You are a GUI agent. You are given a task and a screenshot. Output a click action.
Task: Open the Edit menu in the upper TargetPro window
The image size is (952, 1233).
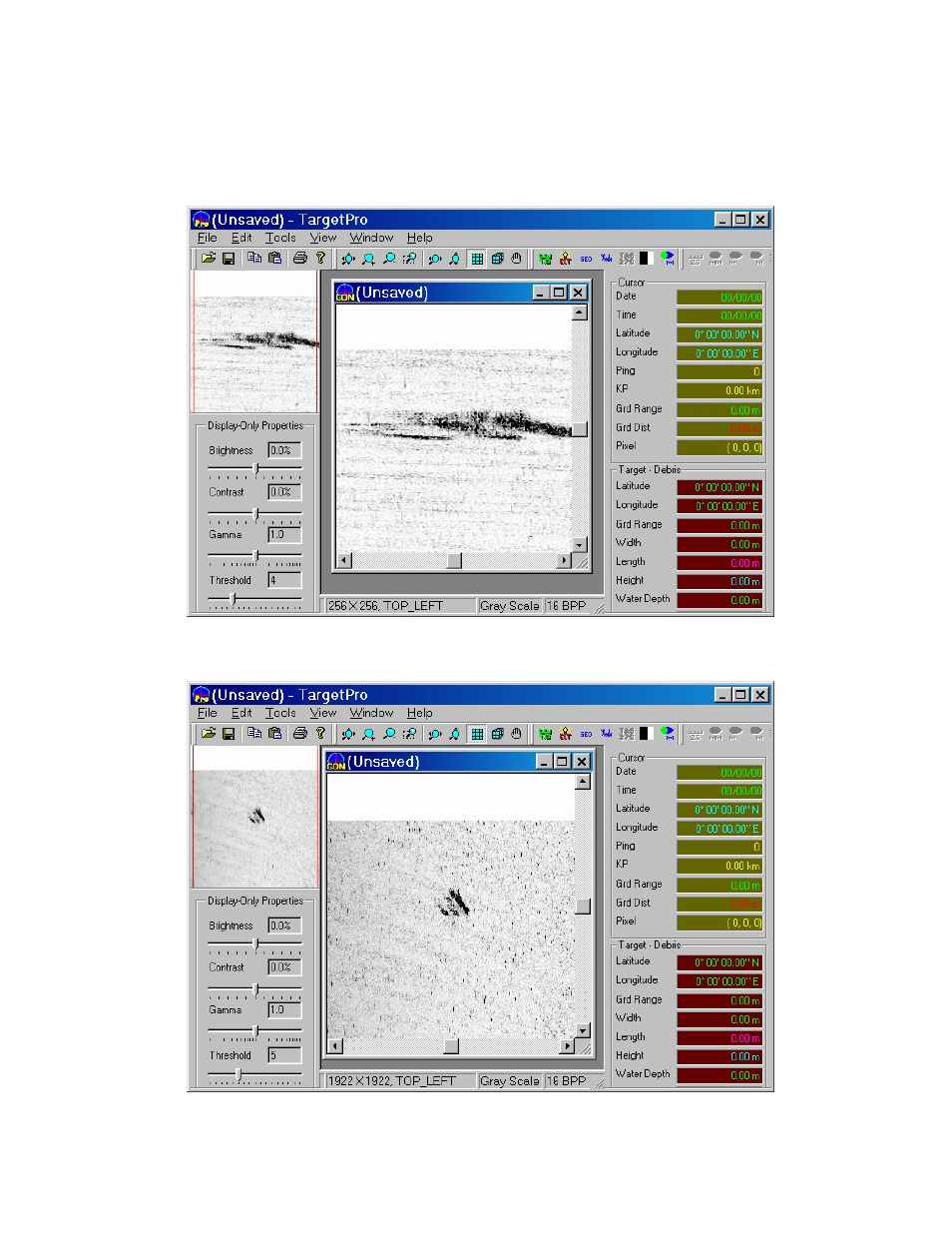click(241, 238)
